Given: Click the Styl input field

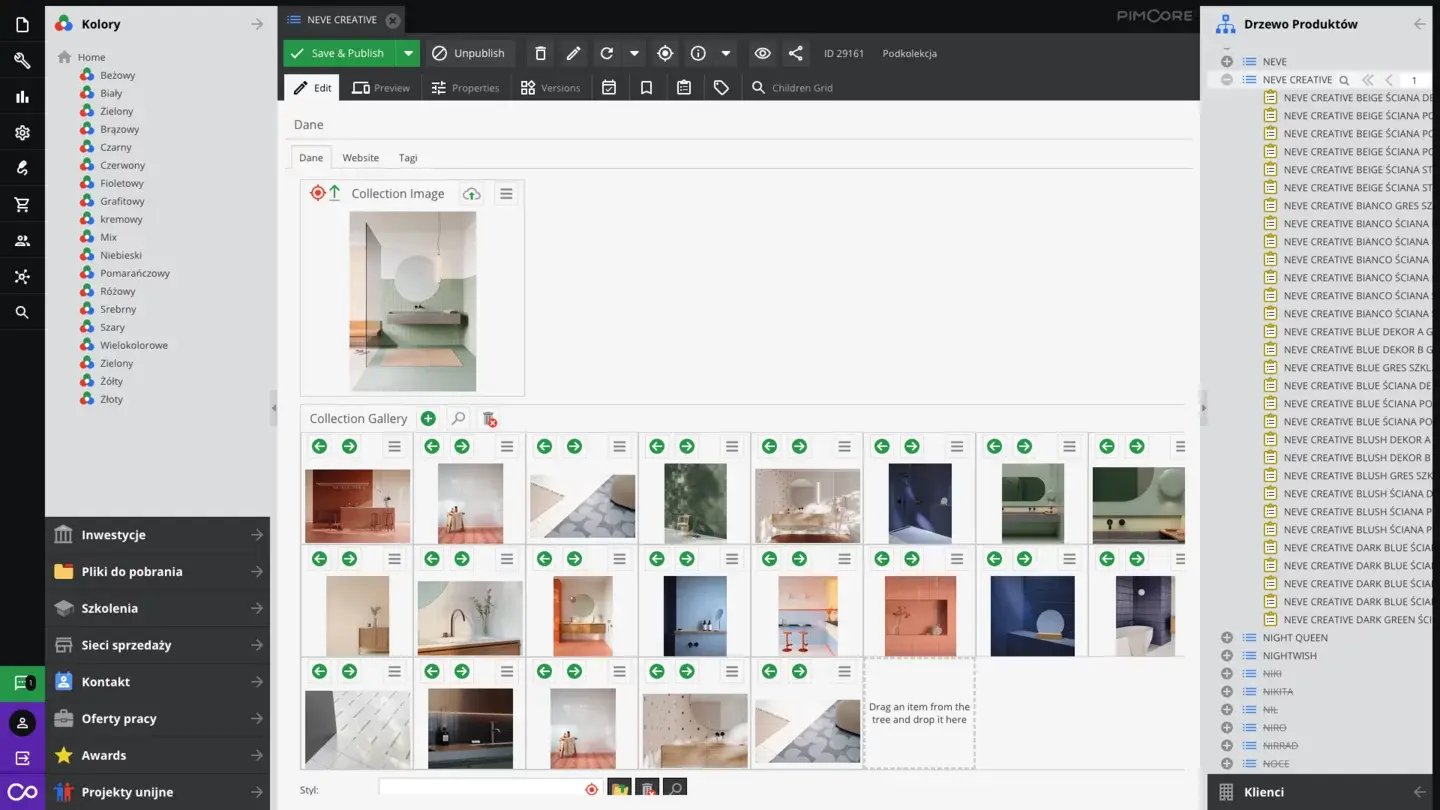Looking at the screenshot, I should [x=480, y=789].
